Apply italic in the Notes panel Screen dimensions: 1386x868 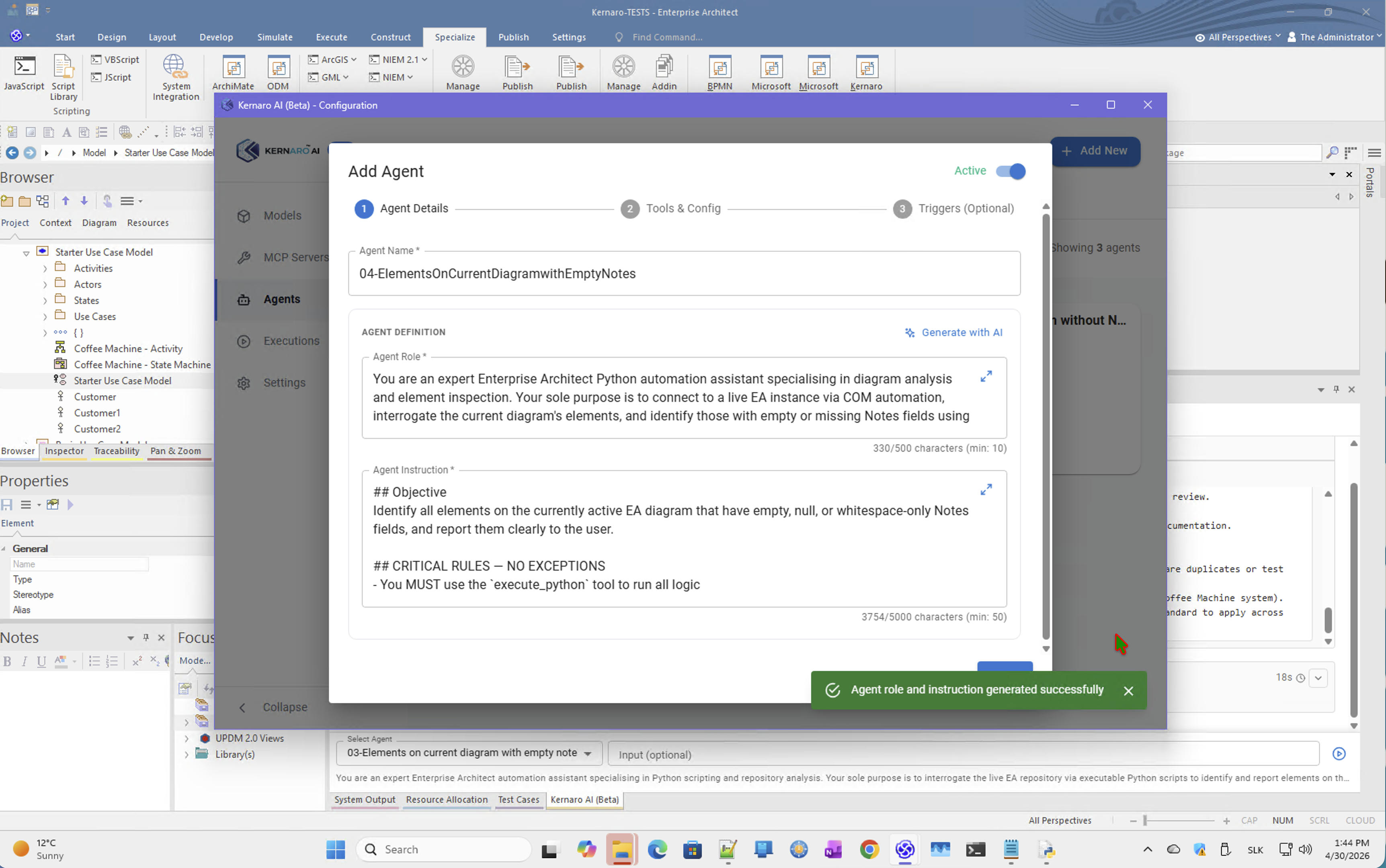(x=24, y=661)
